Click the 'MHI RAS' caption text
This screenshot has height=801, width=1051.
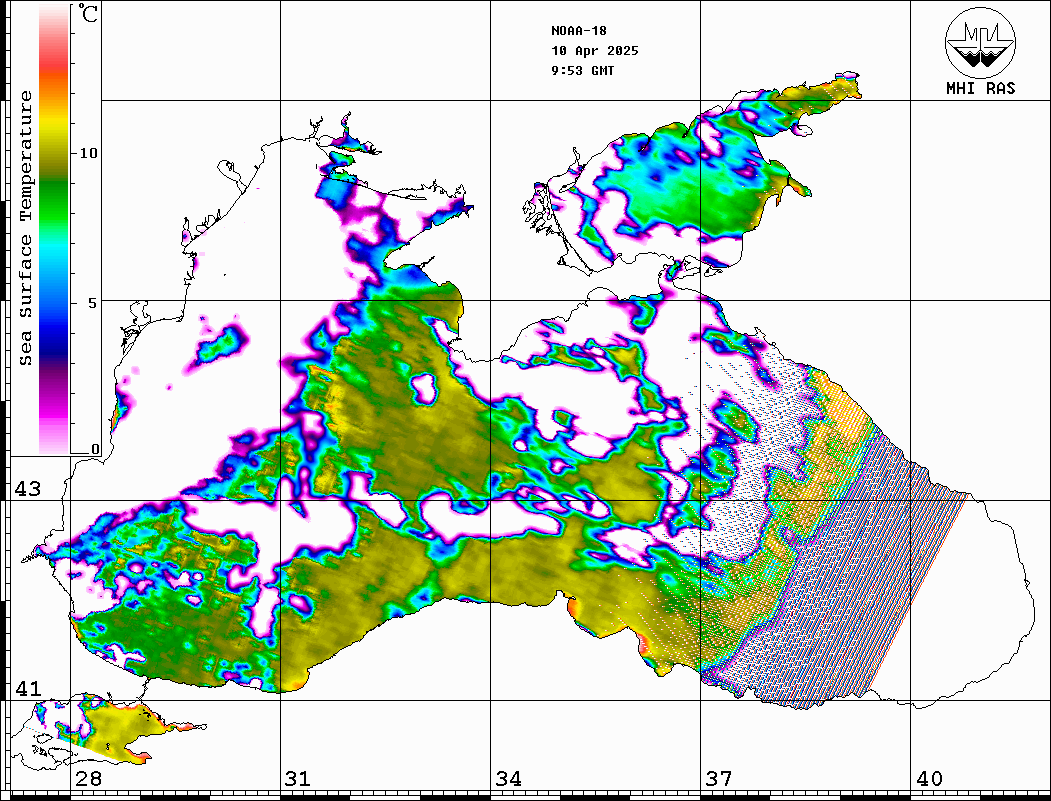point(980,88)
